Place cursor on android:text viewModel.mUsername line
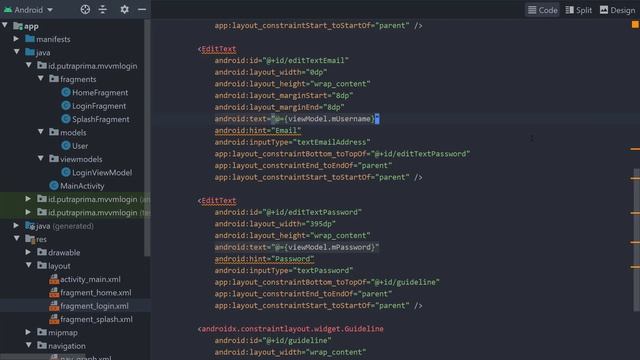Image resolution: width=640 pixels, height=360 pixels. click(297, 119)
